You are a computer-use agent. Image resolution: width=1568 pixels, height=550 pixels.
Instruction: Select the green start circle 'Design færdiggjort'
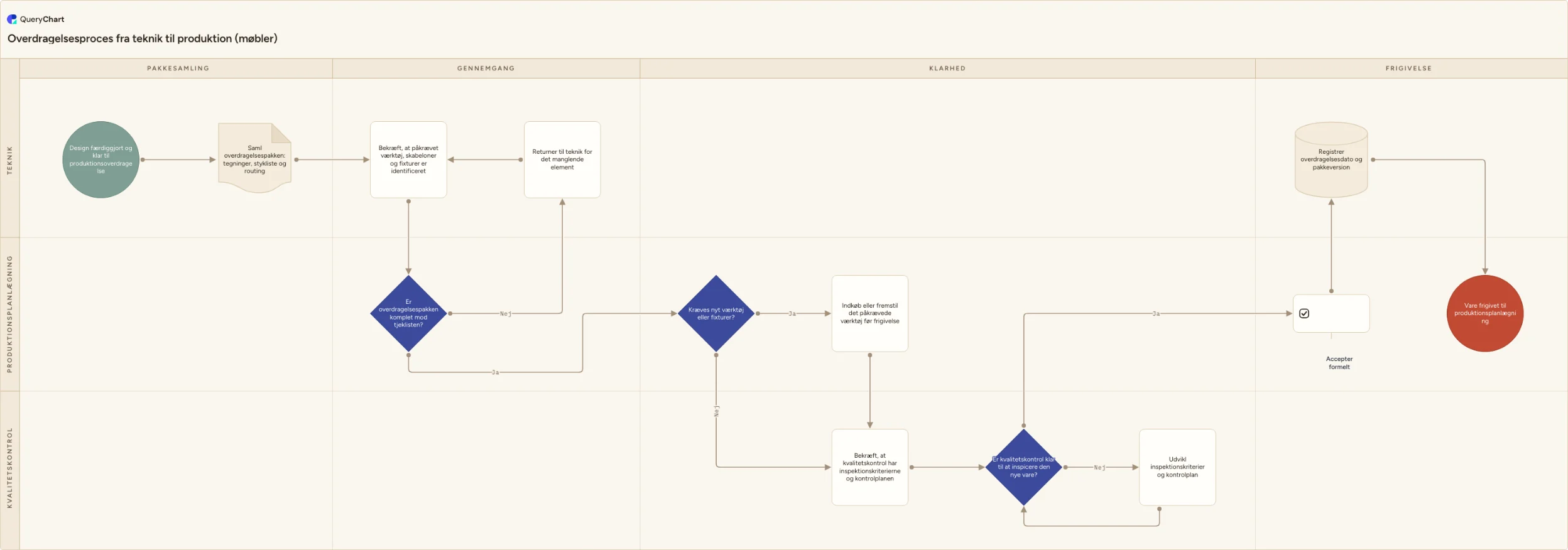[101, 159]
